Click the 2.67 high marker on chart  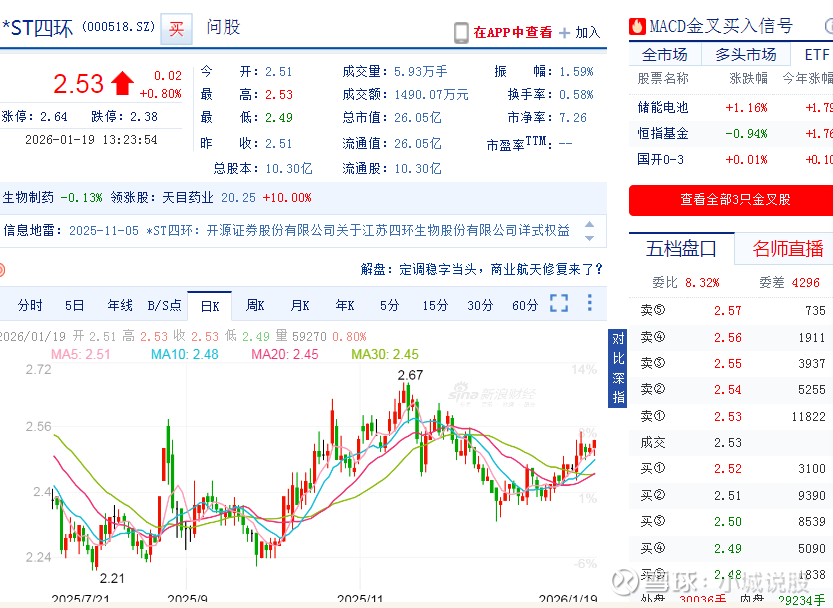(x=410, y=375)
